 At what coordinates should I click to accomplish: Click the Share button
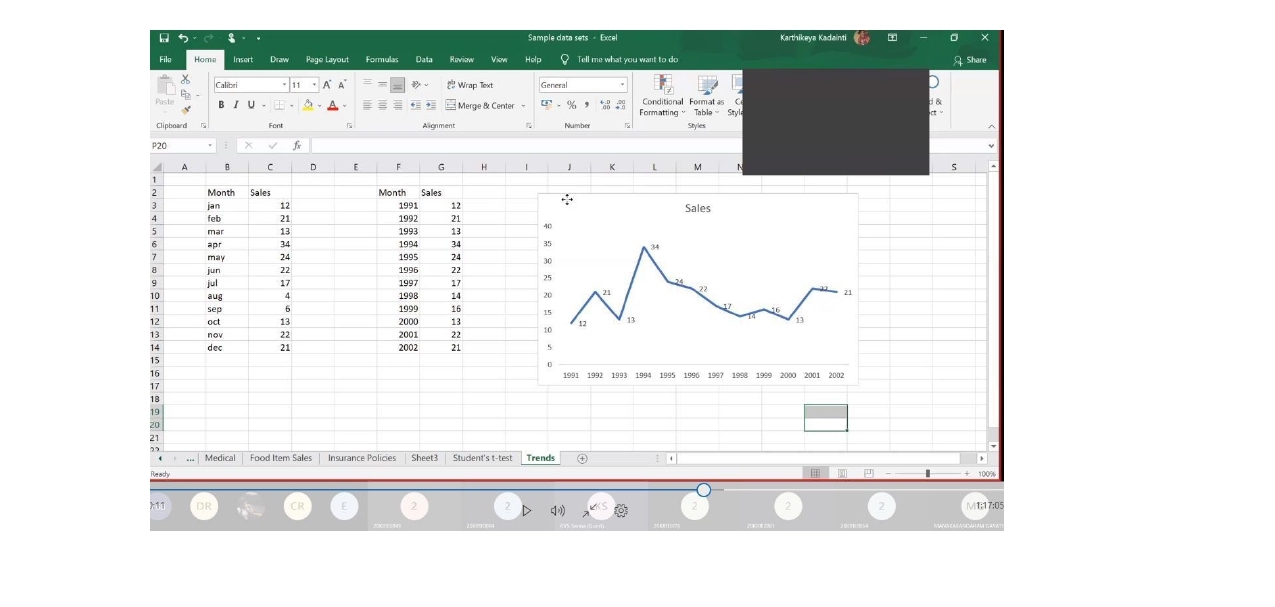point(970,60)
